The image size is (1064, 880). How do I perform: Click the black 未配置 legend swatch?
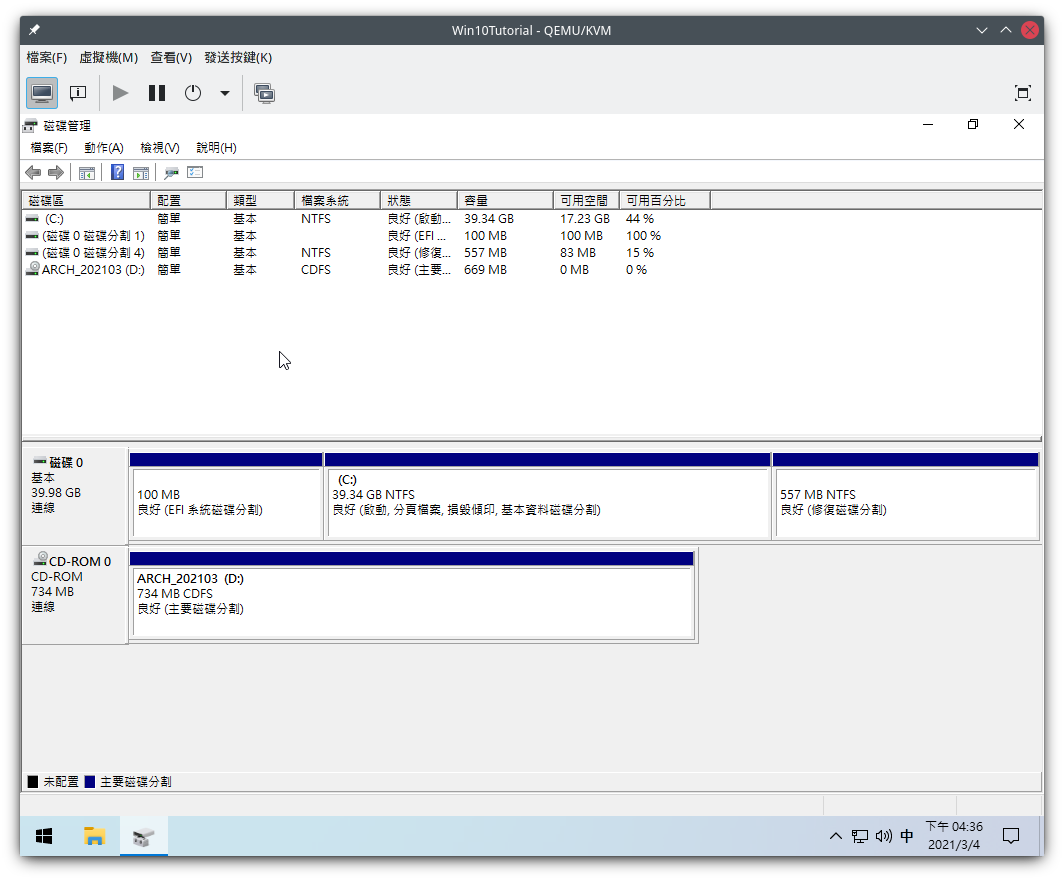pos(33,782)
